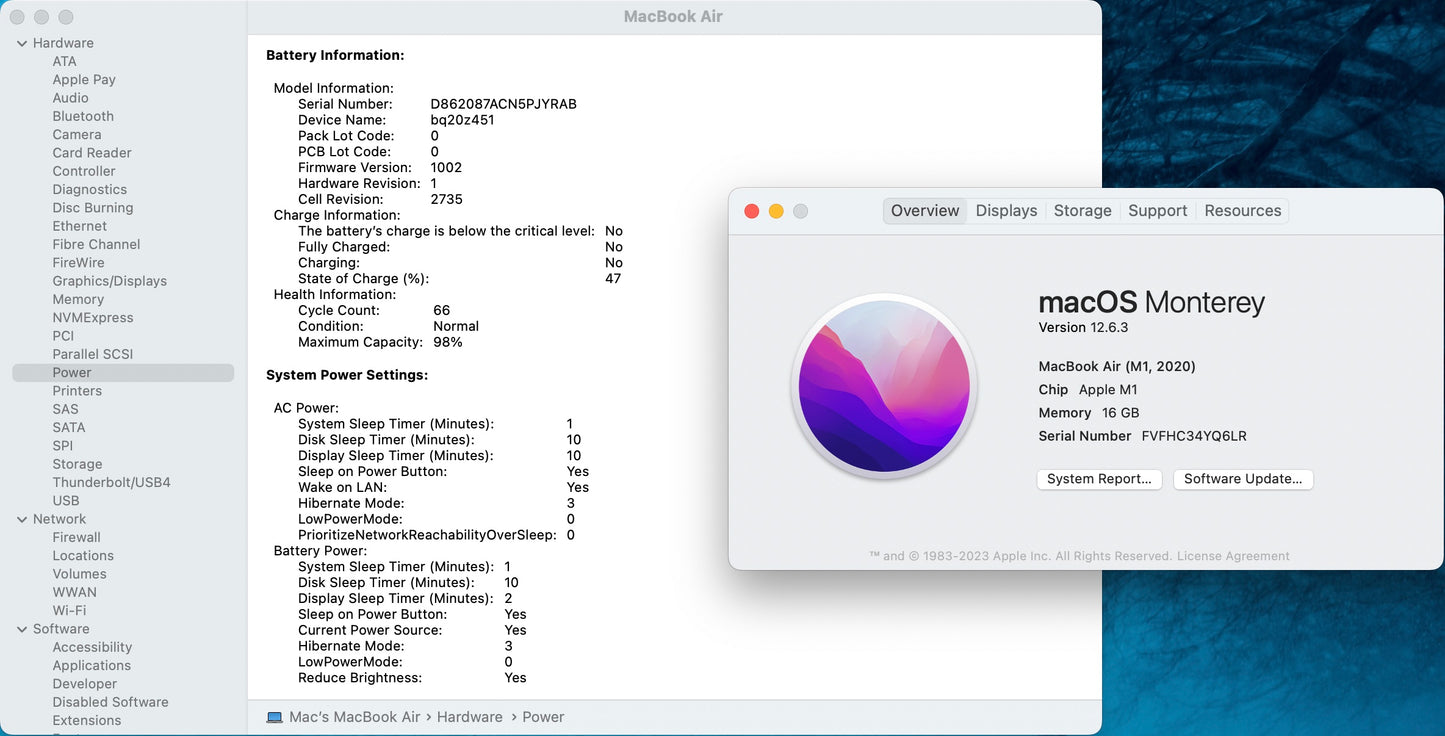
Task: Close the About This Mac window
Action: tap(752, 211)
